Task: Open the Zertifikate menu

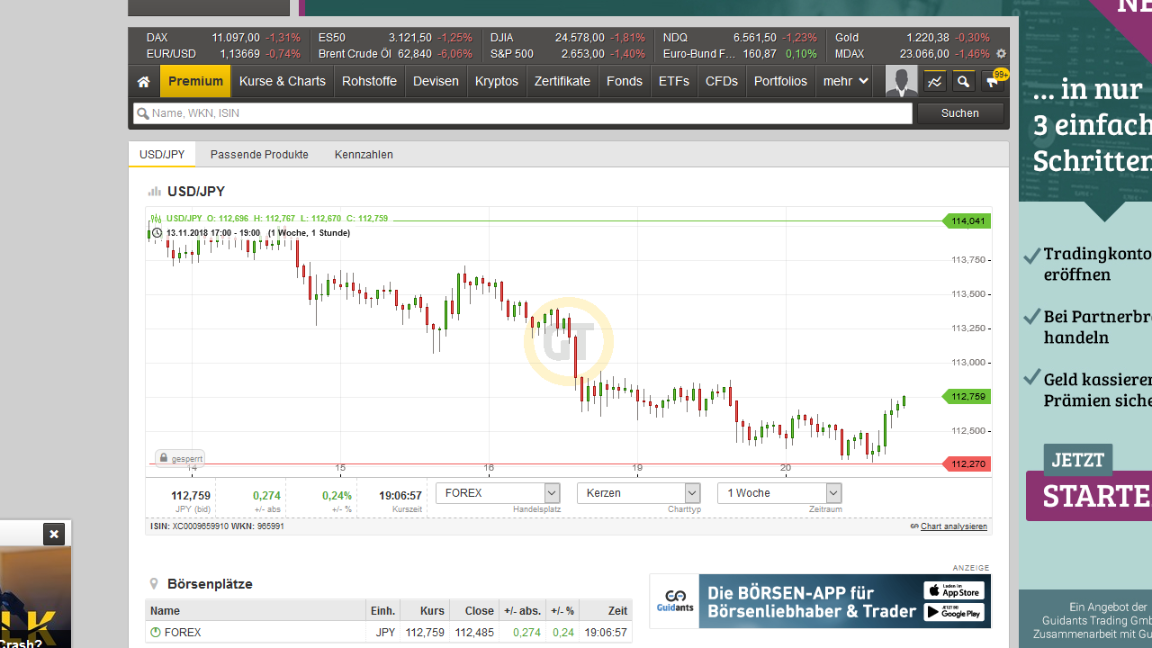Action: pyautogui.click(x=562, y=82)
